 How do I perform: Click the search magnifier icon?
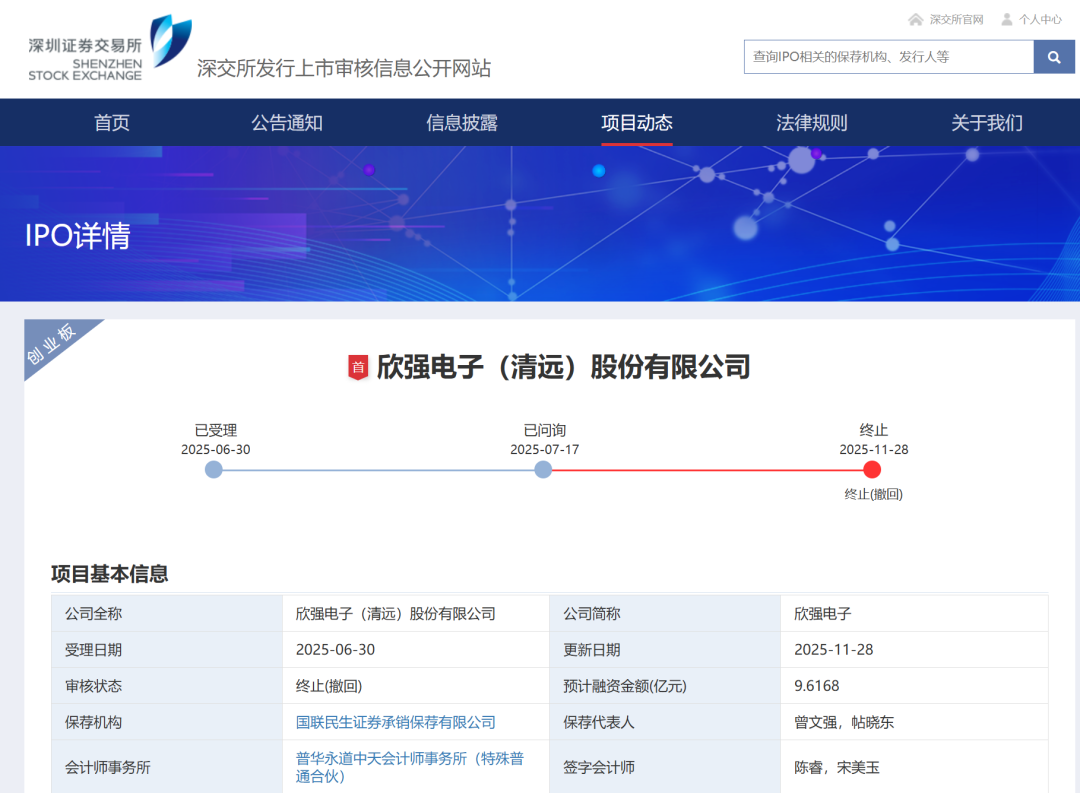(x=1053, y=57)
